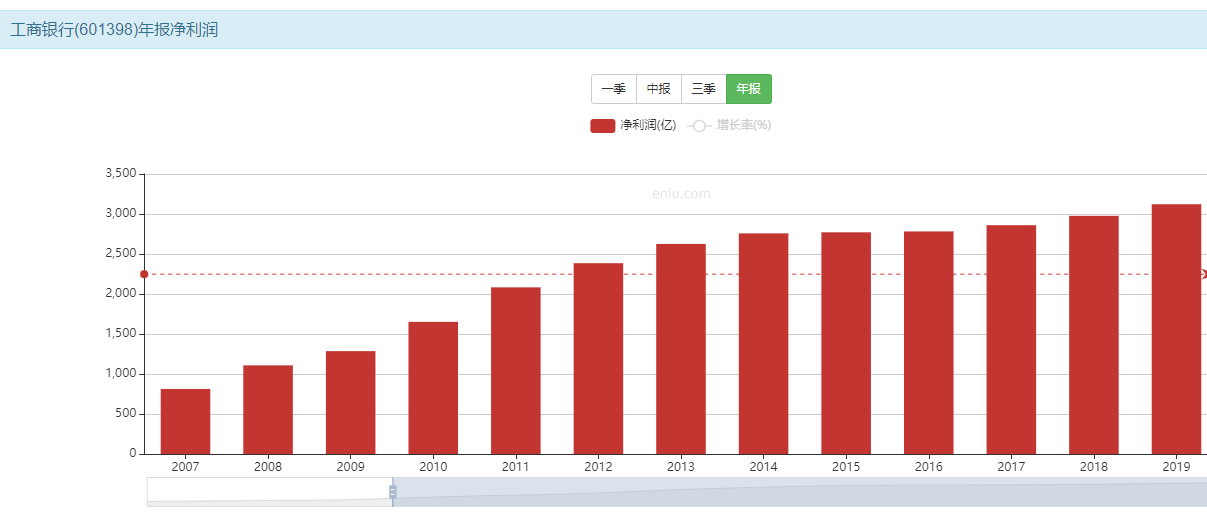This screenshot has width=1207, height=518.
Task: Enable the 增长率(%) legend series
Action: click(729, 125)
